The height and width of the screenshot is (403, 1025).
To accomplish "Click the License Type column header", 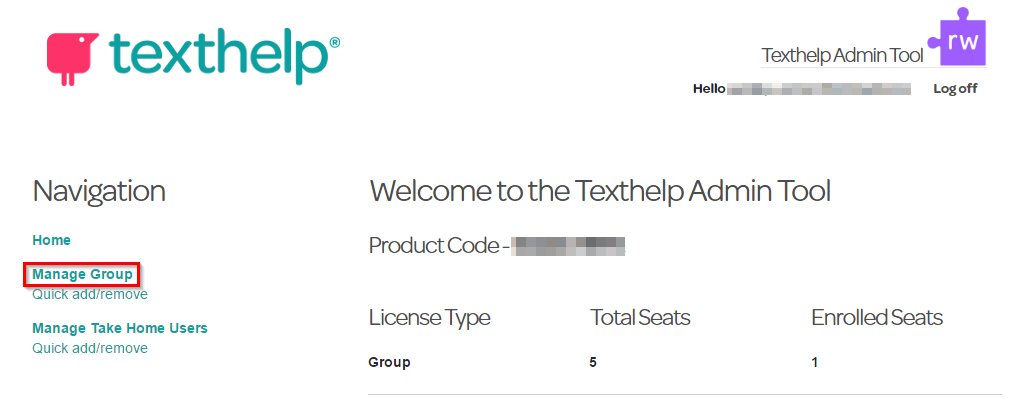I will pyautogui.click(x=429, y=318).
